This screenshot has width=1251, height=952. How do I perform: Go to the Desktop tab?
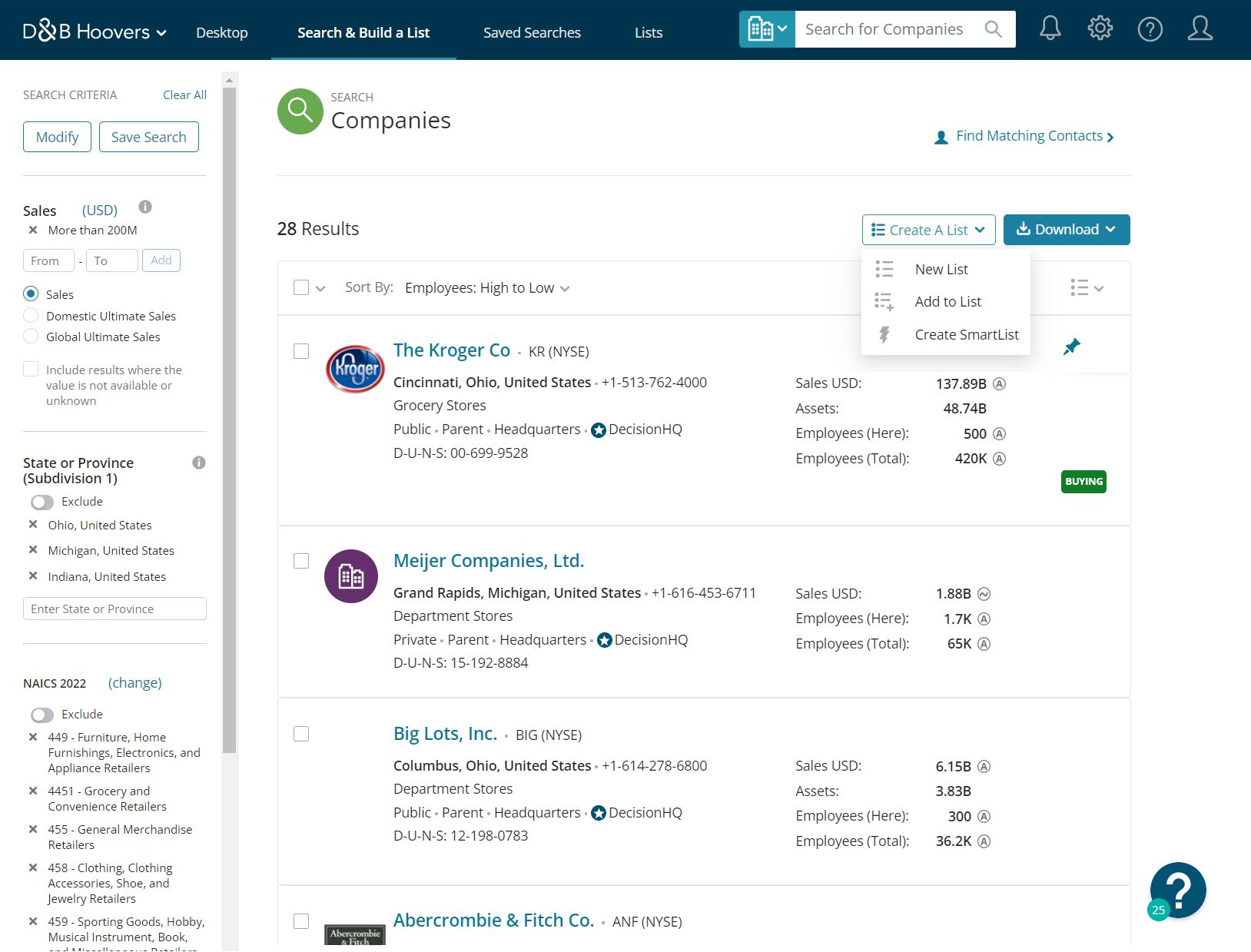[221, 32]
